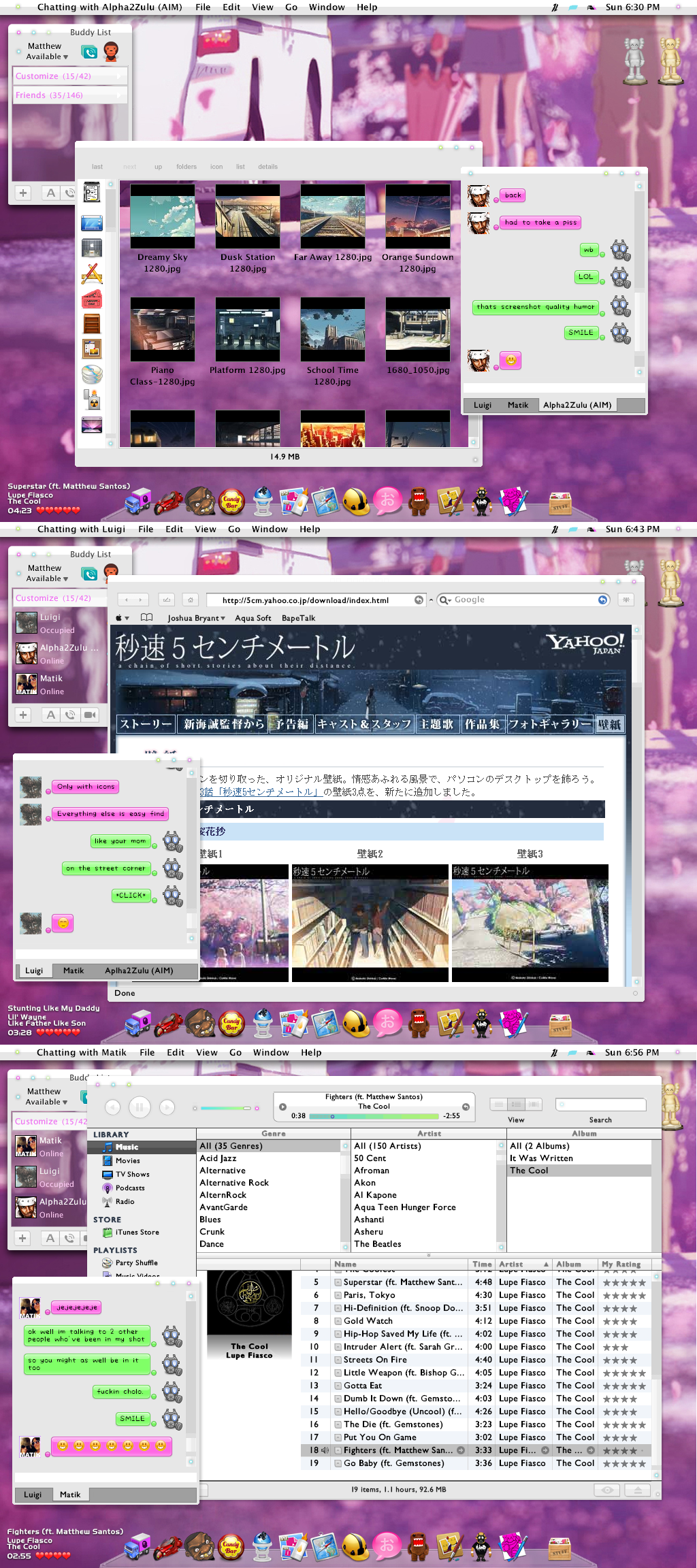This screenshot has height=1568, width=697.
Task: Click add-bookmark button left of Safari home button
Action: (x=167, y=600)
